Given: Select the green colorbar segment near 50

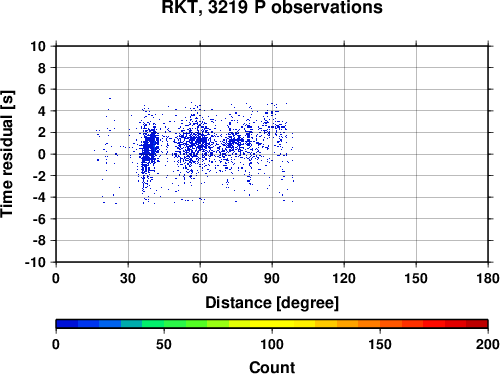Looking at the screenshot, I should (x=174, y=324).
